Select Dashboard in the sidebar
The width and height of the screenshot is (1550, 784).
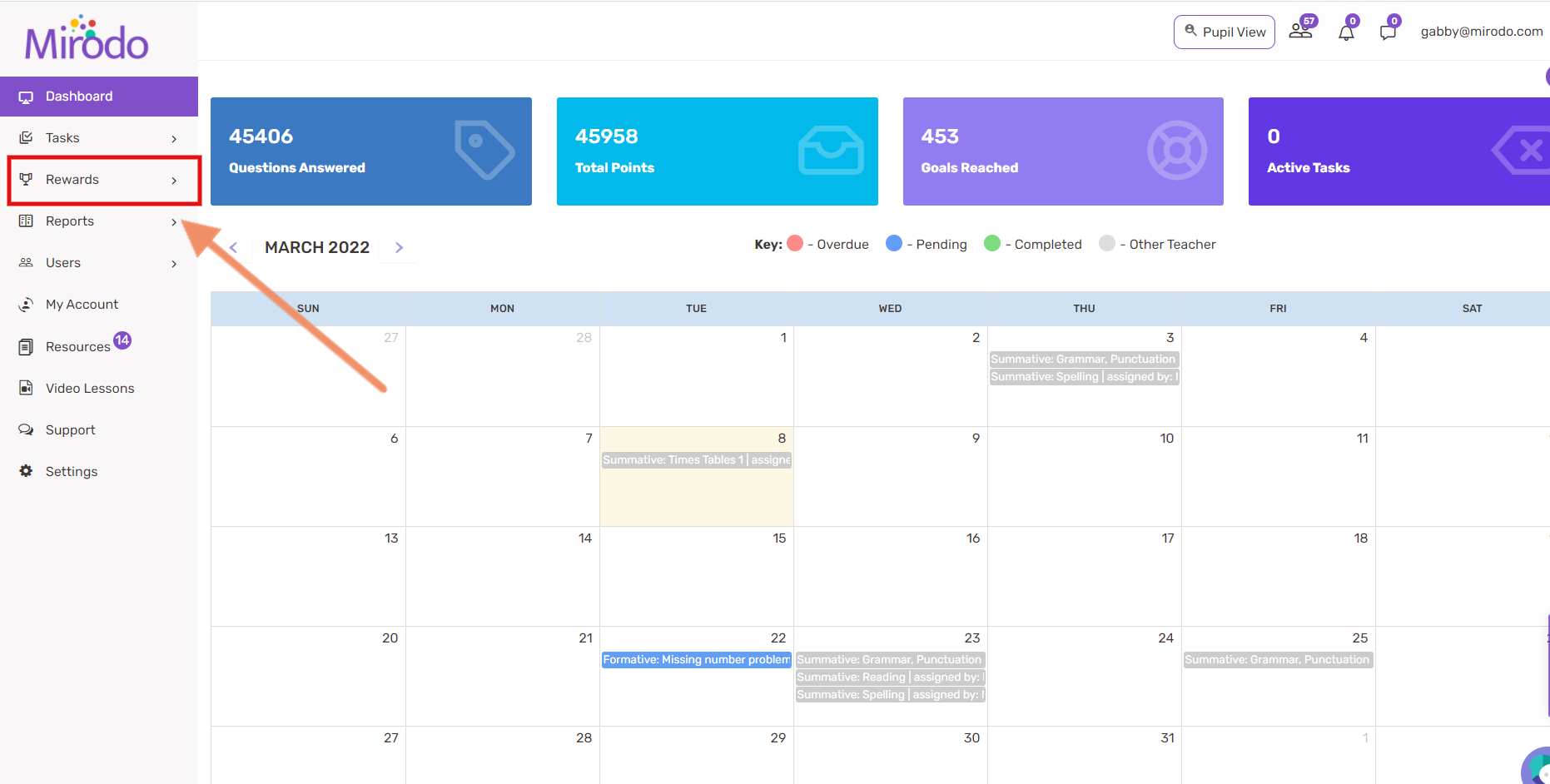(x=99, y=97)
